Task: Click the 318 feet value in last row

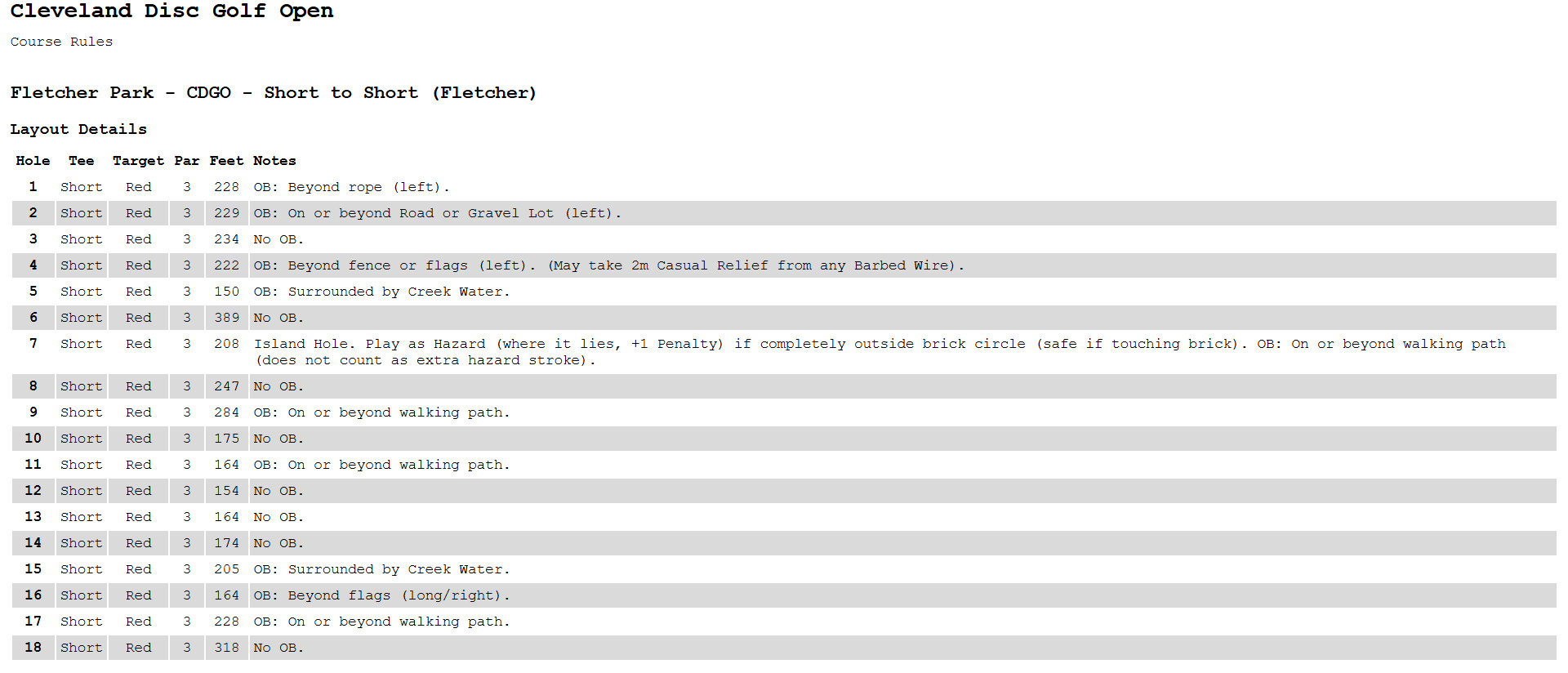Action: 226,648
